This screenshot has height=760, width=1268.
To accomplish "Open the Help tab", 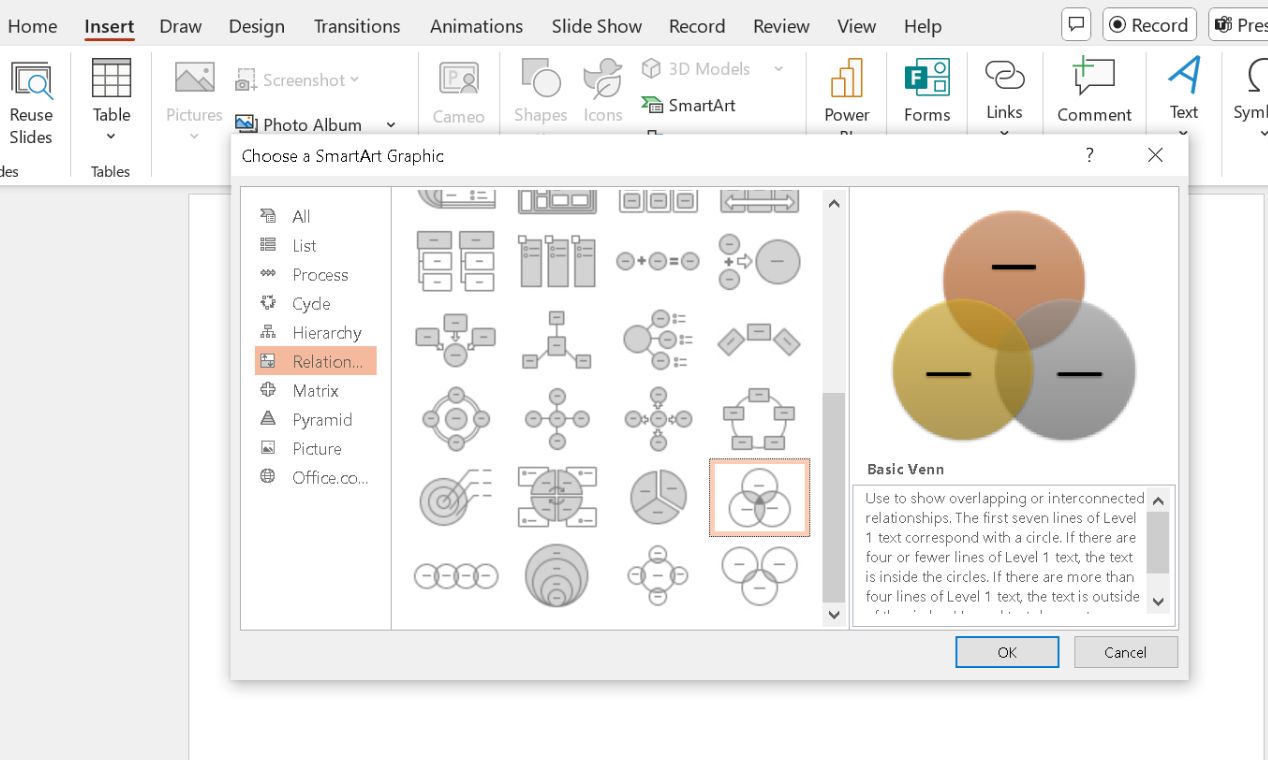I will click(x=922, y=26).
